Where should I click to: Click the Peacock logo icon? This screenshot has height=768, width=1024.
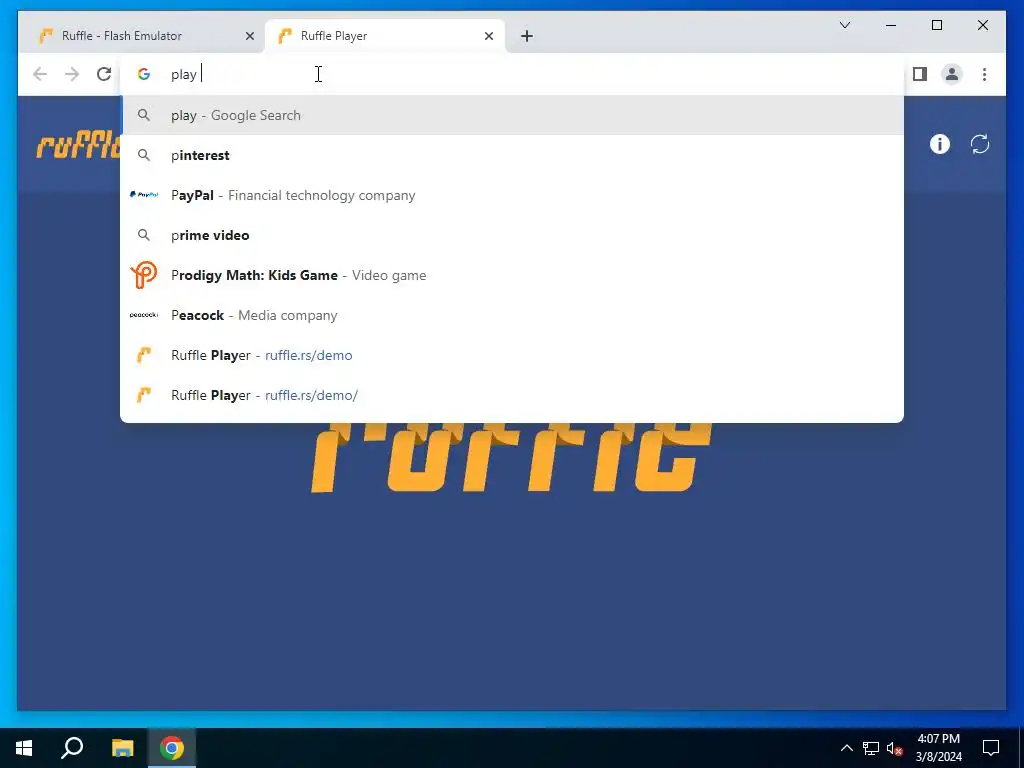pos(144,315)
